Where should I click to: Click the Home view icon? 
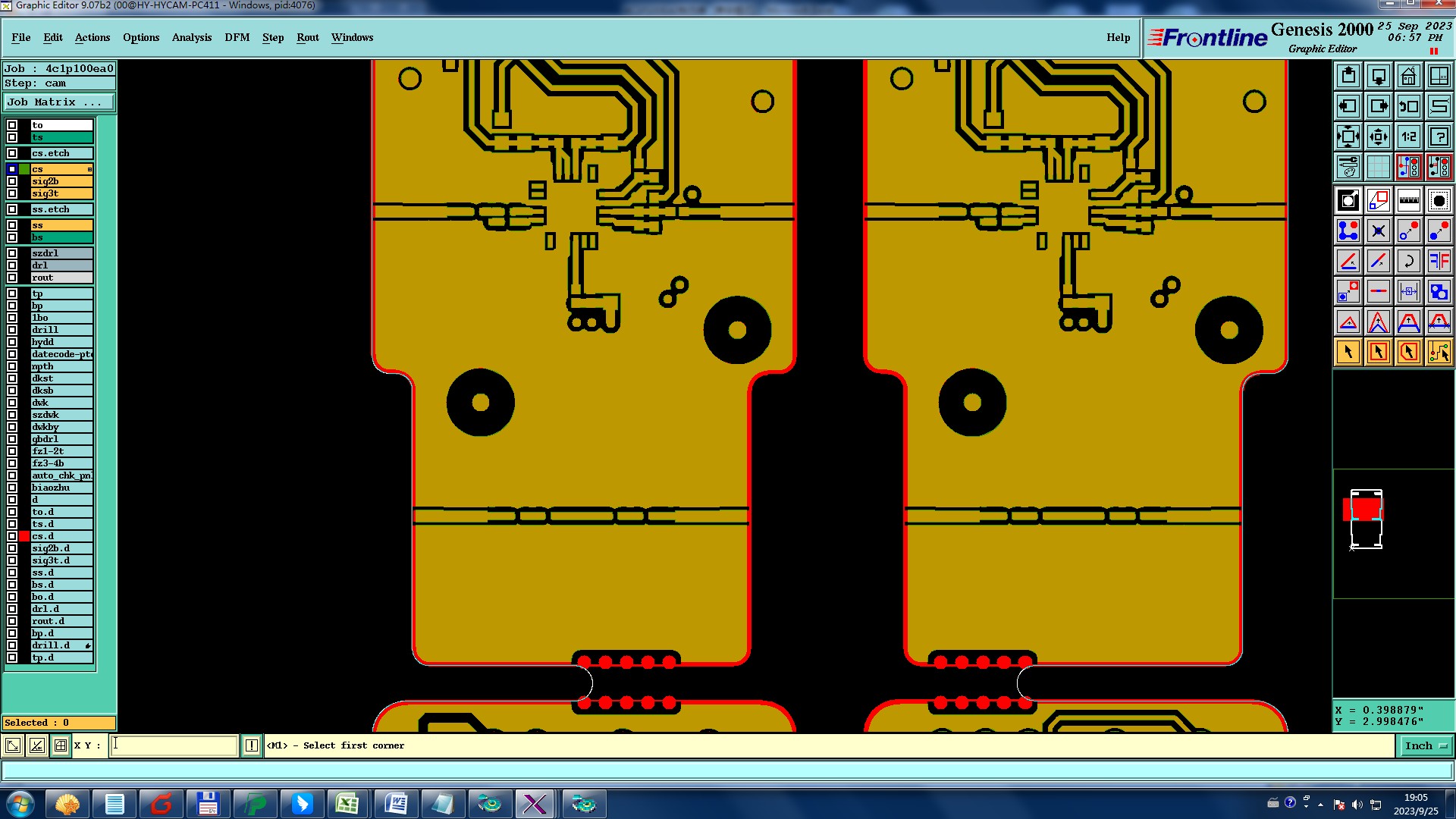click(1408, 76)
